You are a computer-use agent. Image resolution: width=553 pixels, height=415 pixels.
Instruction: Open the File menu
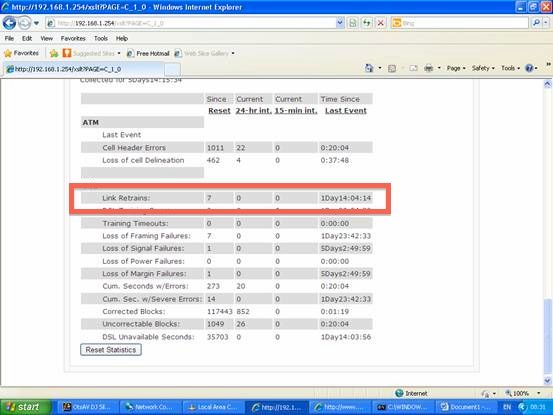pos(9,38)
